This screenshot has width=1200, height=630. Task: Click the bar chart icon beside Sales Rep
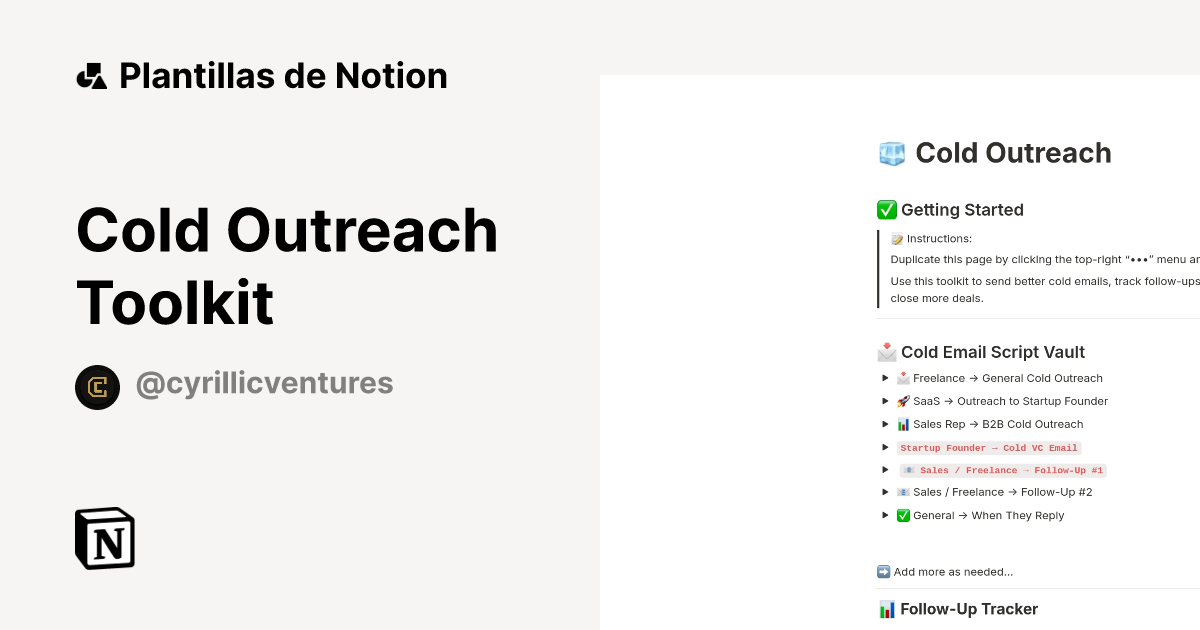[x=903, y=423]
